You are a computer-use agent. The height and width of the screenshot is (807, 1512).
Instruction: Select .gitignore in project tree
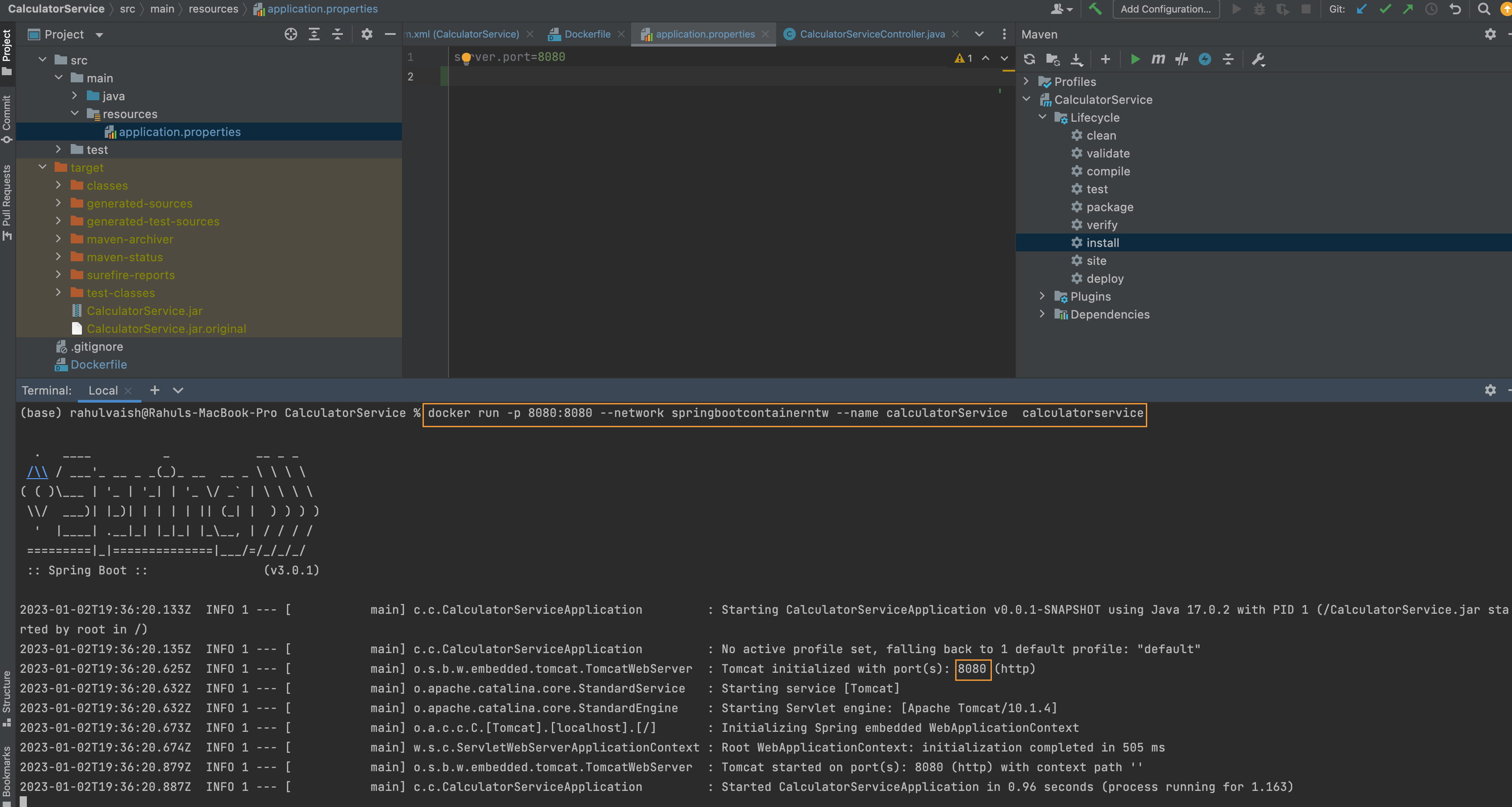97,347
